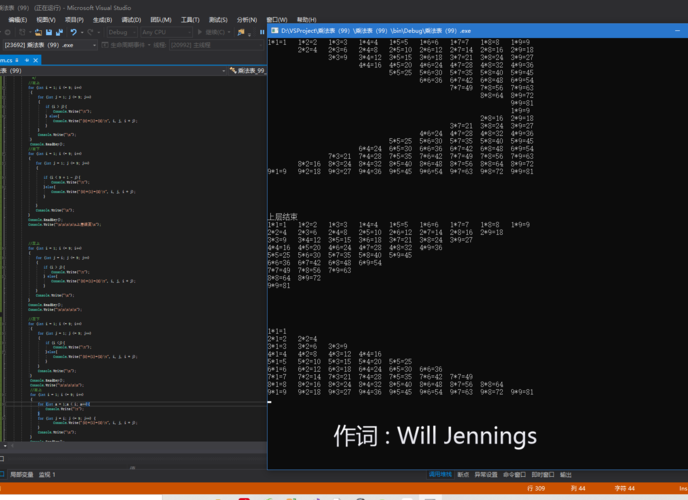The image size is (688, 500).
Task: Click 列 44 in status bar
Action: coord(578,488)
